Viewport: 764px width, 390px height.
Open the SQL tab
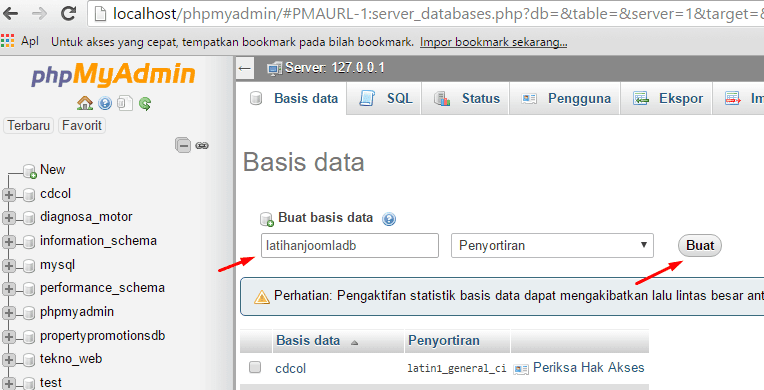pyautogui.click(x=385, y=98)
